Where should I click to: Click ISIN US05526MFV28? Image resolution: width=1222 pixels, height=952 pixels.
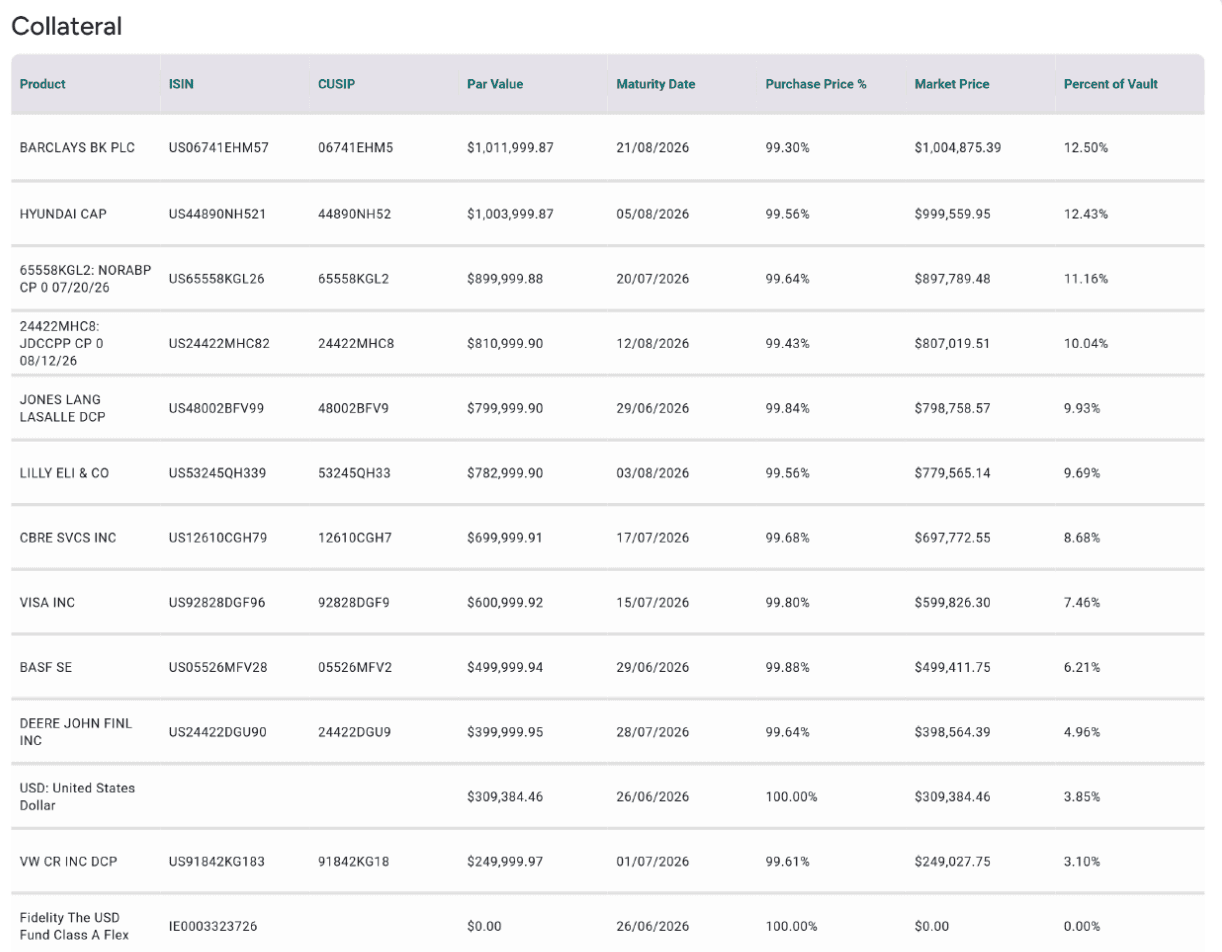pyautogui.click(x=218, y=668)
